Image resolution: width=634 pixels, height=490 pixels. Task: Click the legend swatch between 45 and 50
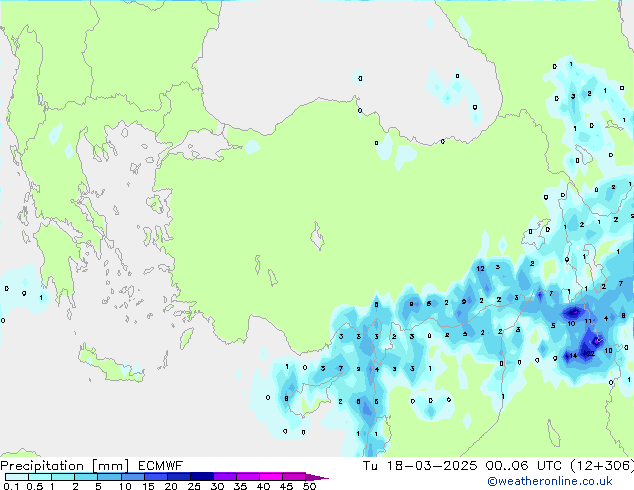(x=294, y=477)
